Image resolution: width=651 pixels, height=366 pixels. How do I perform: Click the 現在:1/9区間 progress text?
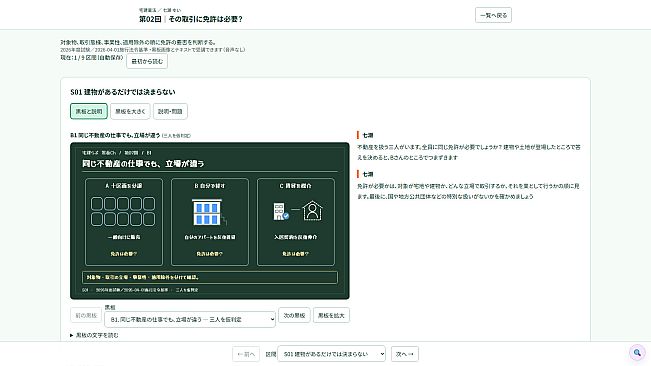[91, 58]
